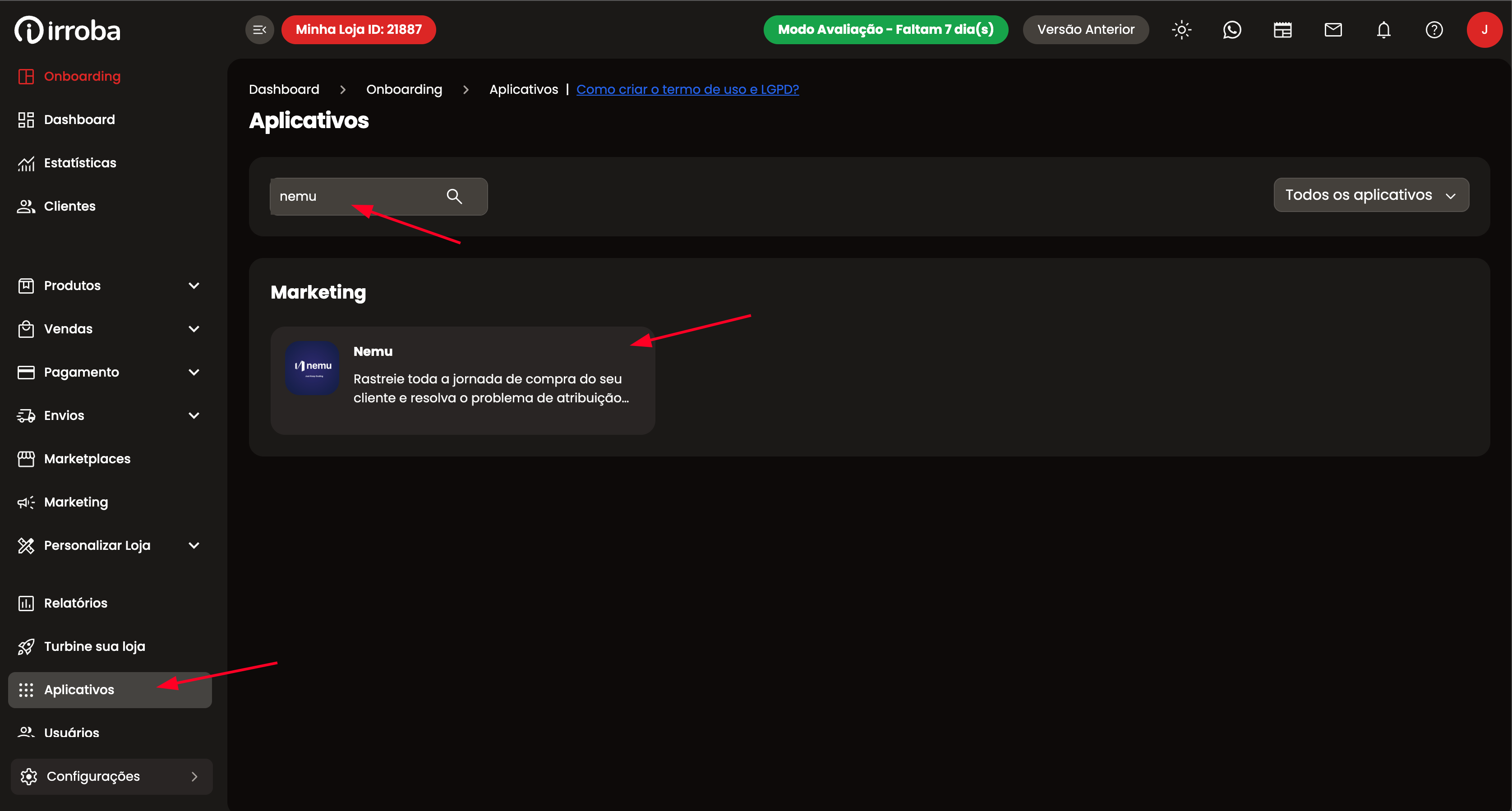Click the Versão Anterior button
Viewport: 1512px width, 811px height.
pos(1085,30)
